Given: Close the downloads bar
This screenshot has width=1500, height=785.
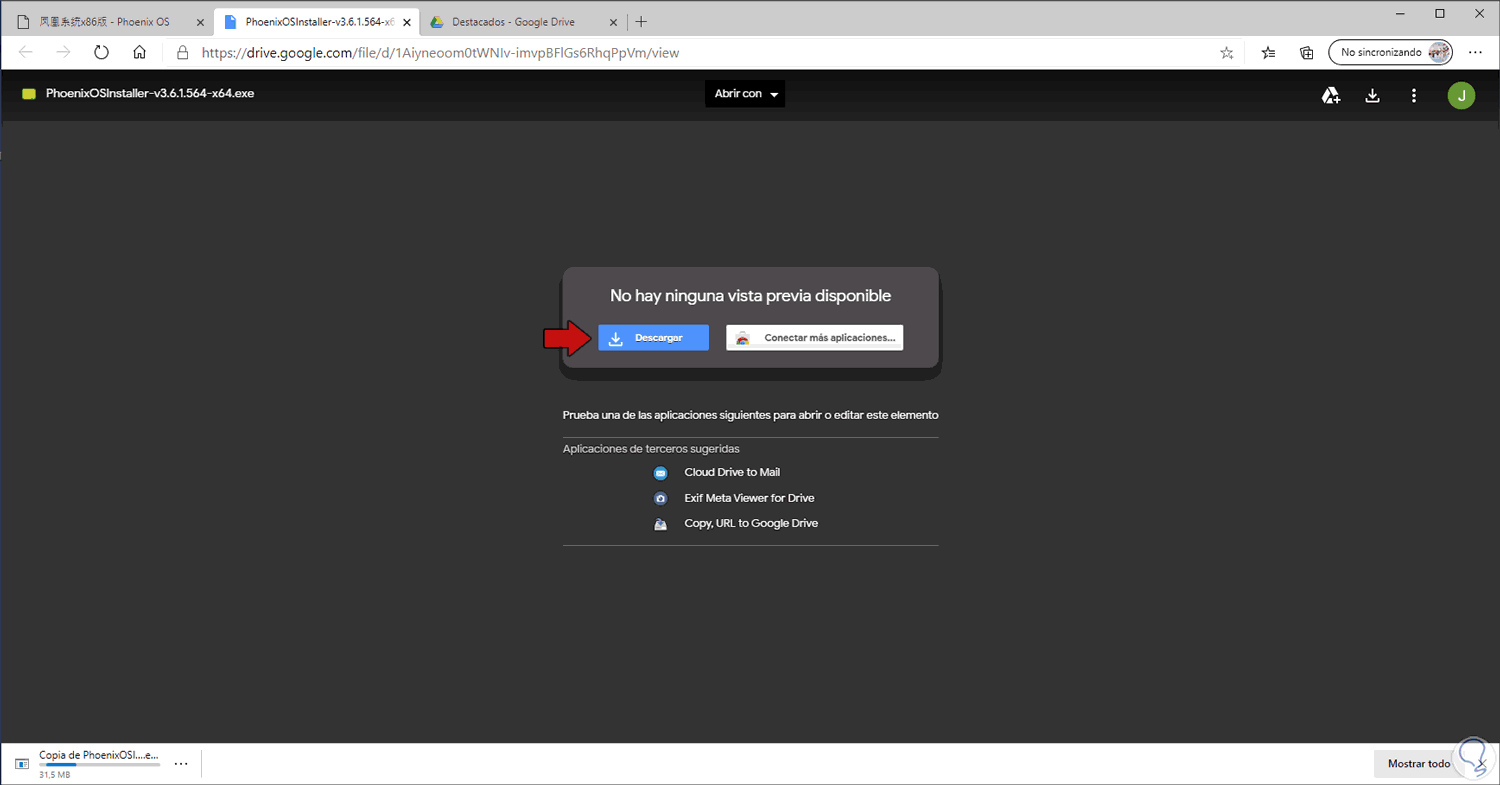Looking at the screenshot, I should [x=1480, y=764].
